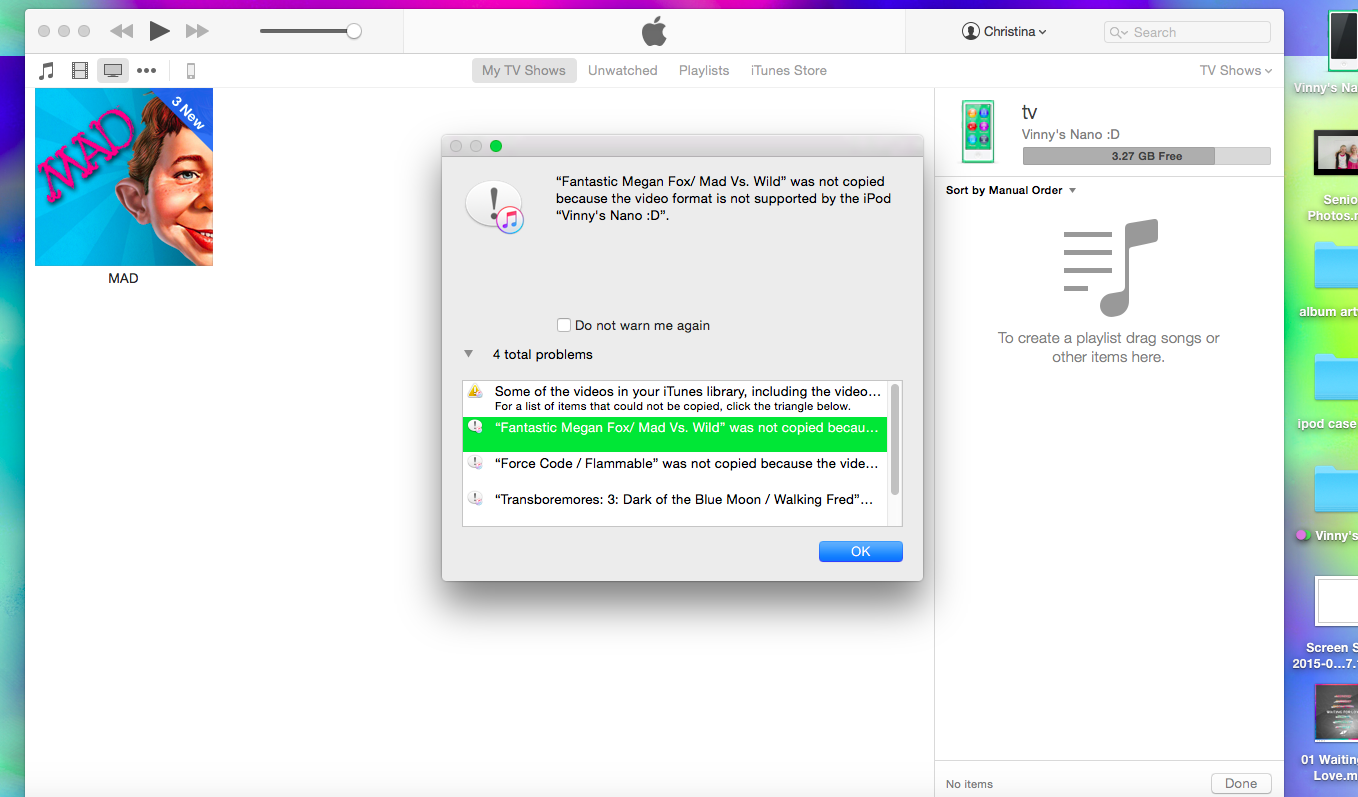The height and width of the screenshot is (797, 1358).
Task: Collapse the 4 total problems triangle
Action: pyautogui.click(x=468, y=354)
